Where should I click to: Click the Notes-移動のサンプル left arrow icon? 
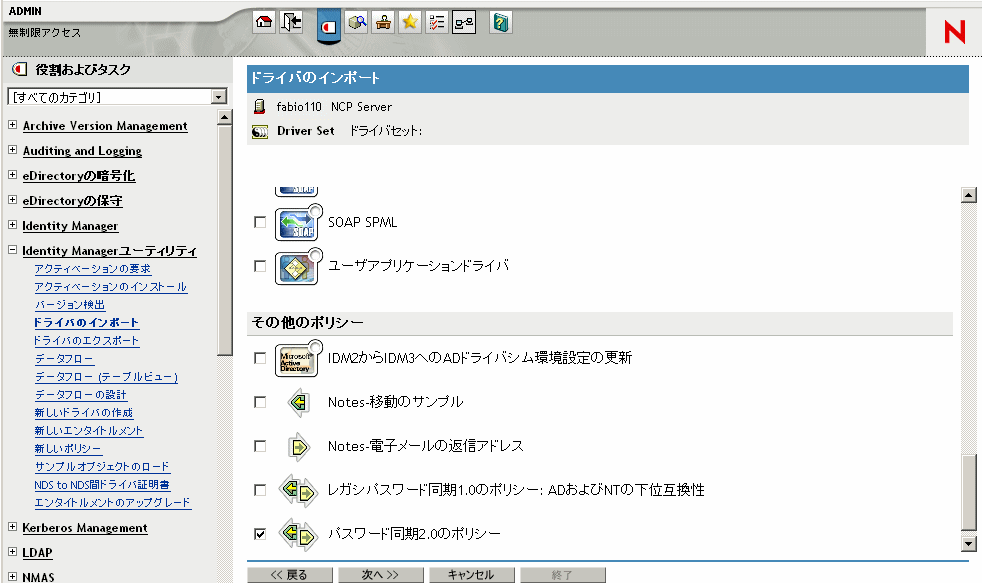click(299, 402)
